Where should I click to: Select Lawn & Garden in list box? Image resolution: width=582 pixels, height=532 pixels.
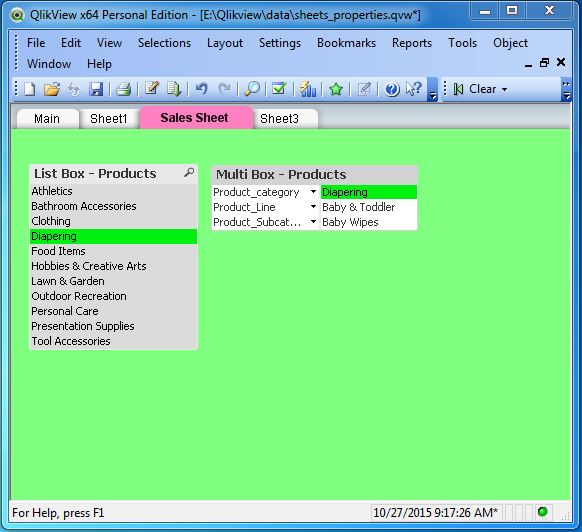click(x=114, y=281)
